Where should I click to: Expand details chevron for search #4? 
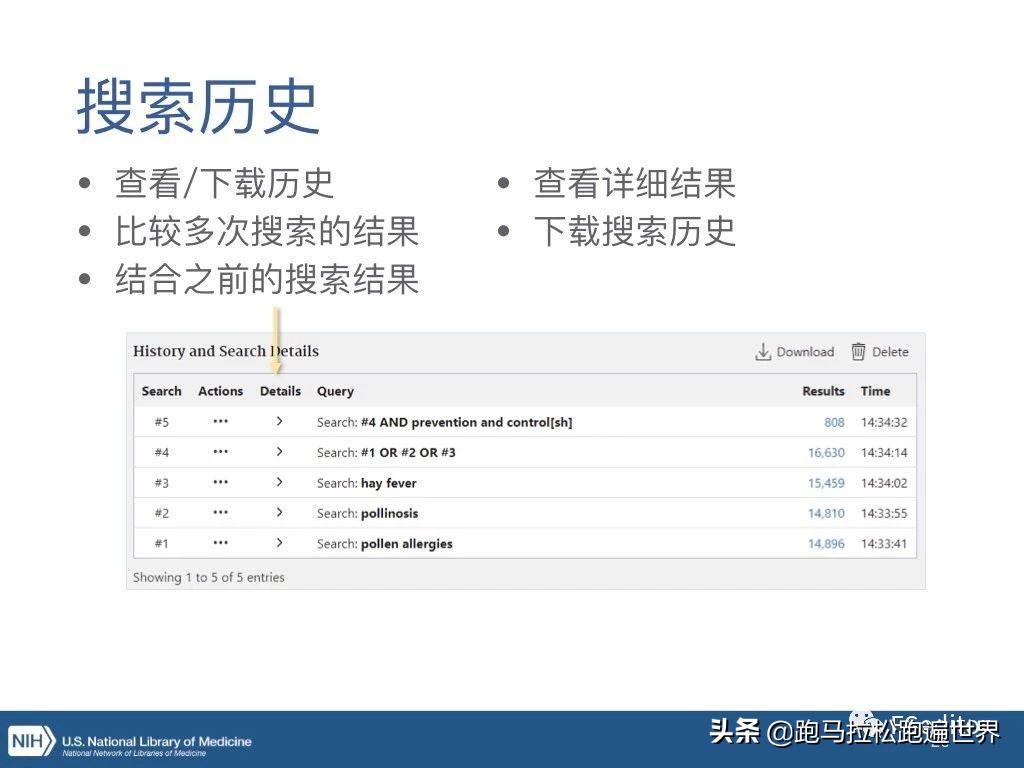[279, 452]
